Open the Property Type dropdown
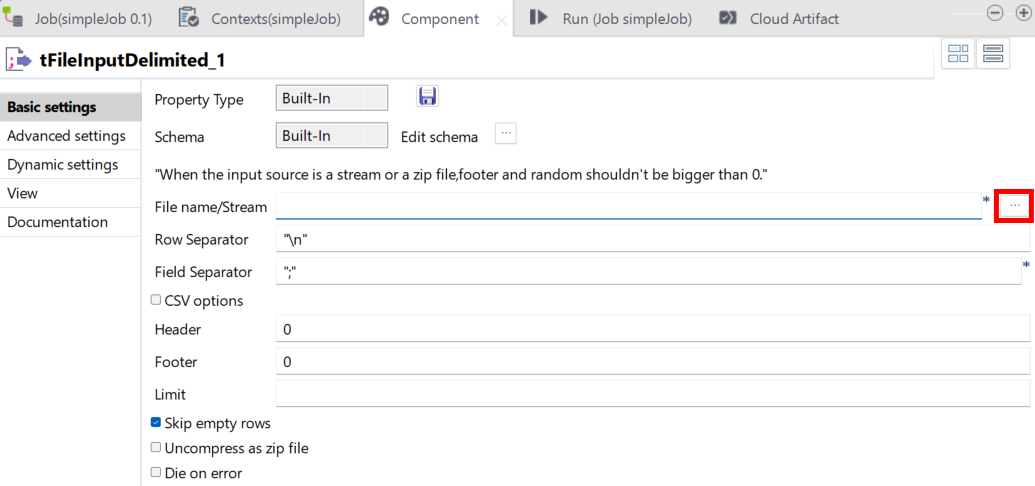1035x486 pixels. pyautogui.click(x=331, y=98)
